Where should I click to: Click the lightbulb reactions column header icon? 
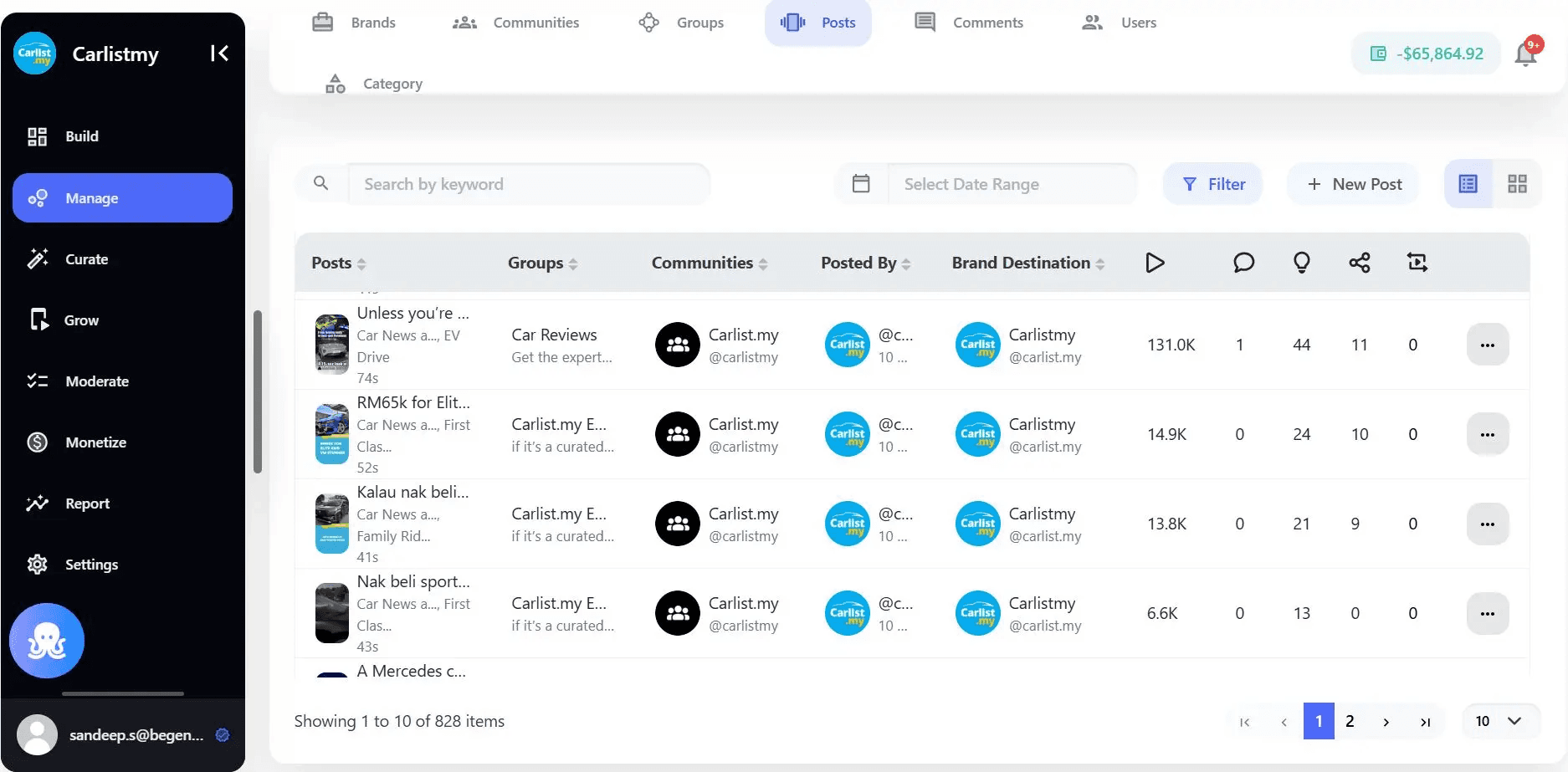[1301, 263]
